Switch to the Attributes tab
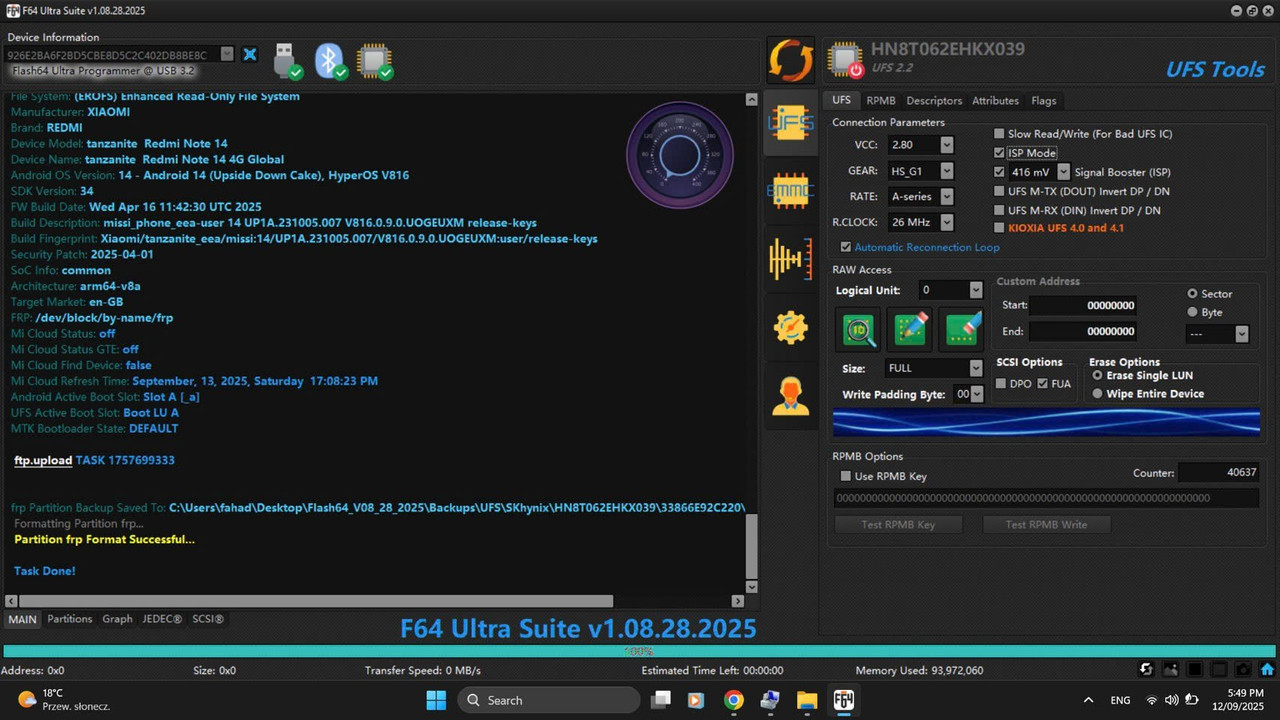 click(995, 101)
